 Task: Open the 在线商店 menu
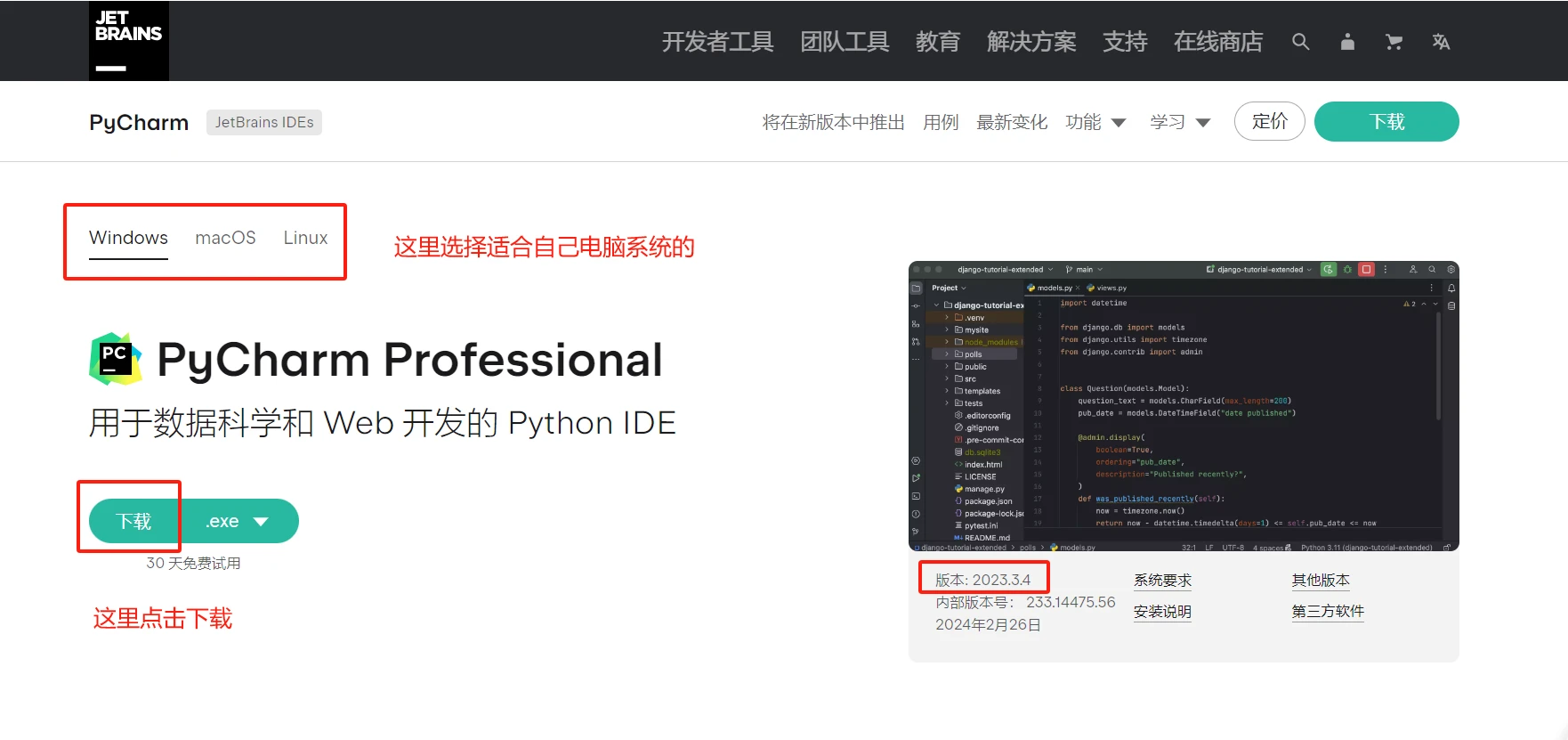[1218, 42]
